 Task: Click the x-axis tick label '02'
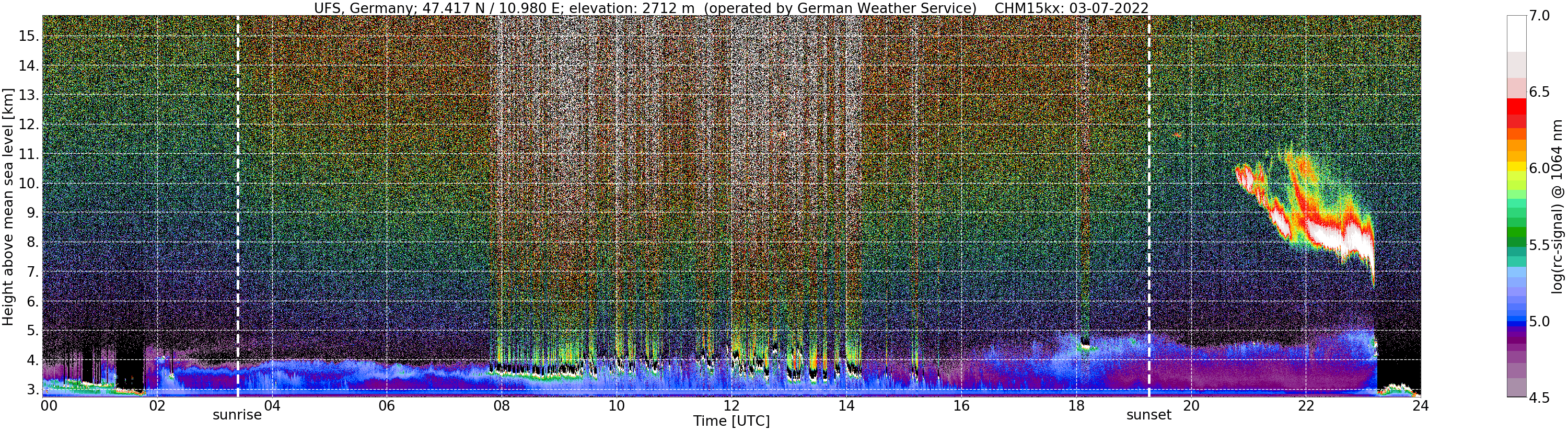coord(157,405)
